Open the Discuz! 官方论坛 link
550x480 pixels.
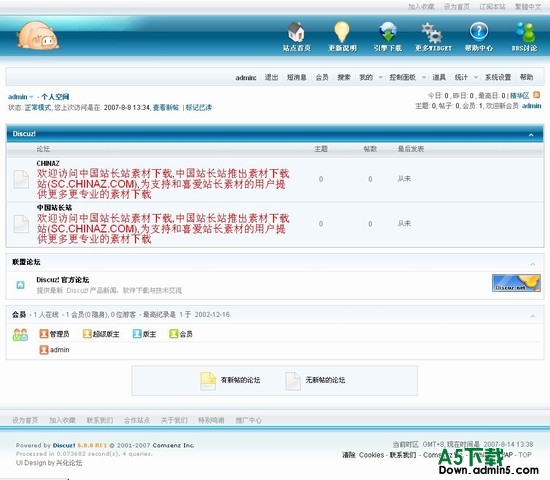[63, 280]
